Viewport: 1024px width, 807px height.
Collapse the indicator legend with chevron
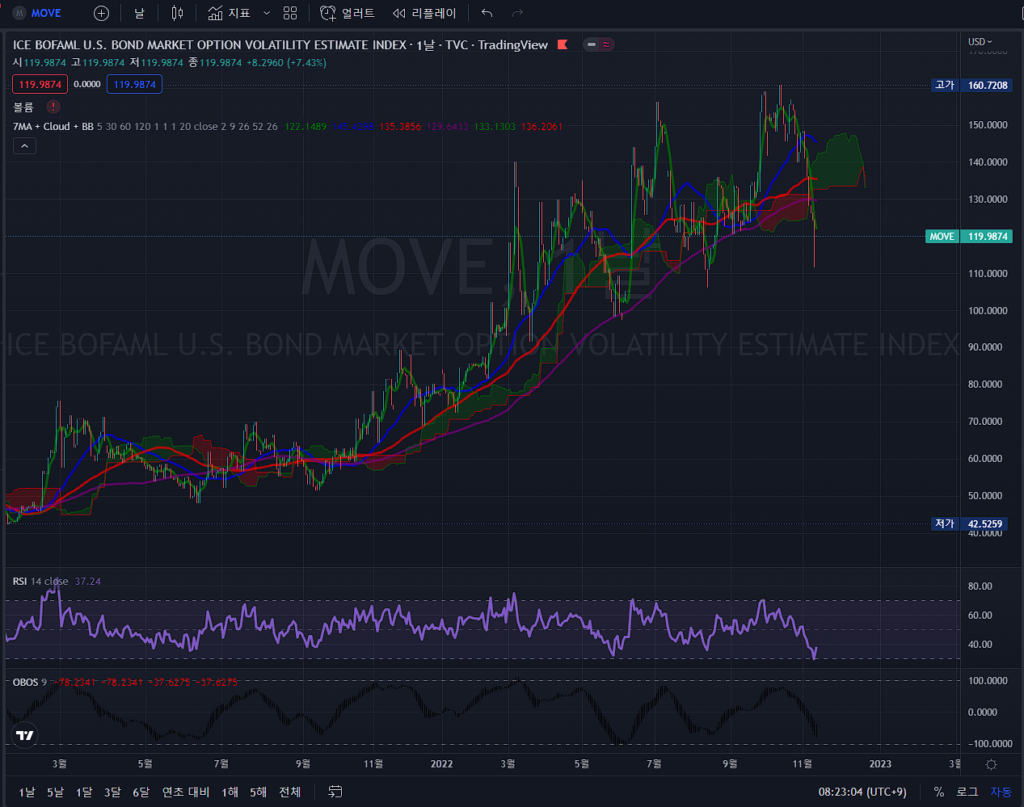(25, 146)
